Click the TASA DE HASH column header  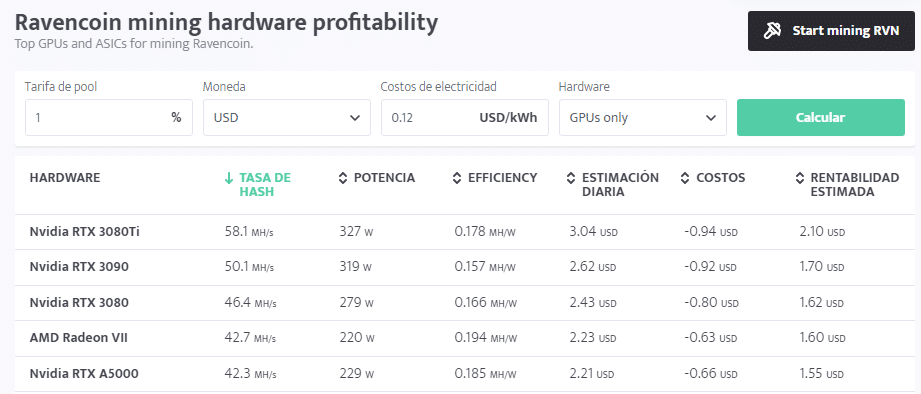coord(265,184)
